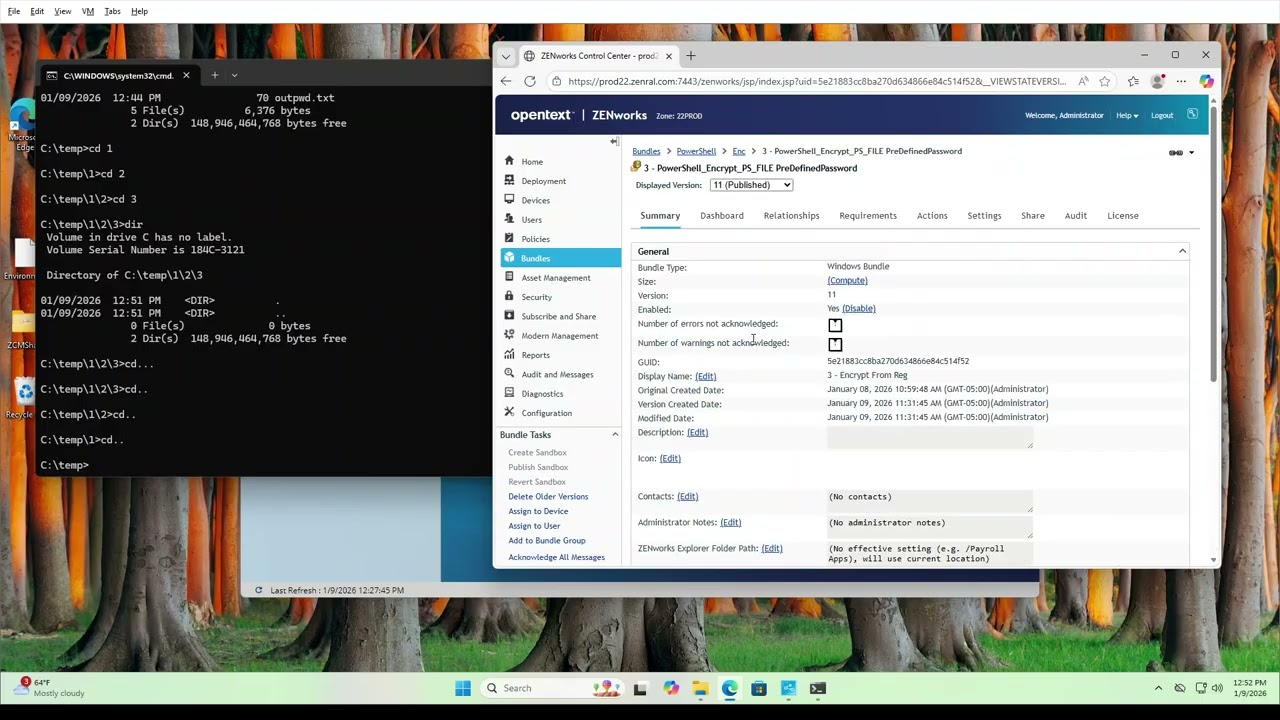This screenshot has height=720, width=1280.
Task: Open Windows Start menu
Action: (463, 688)
